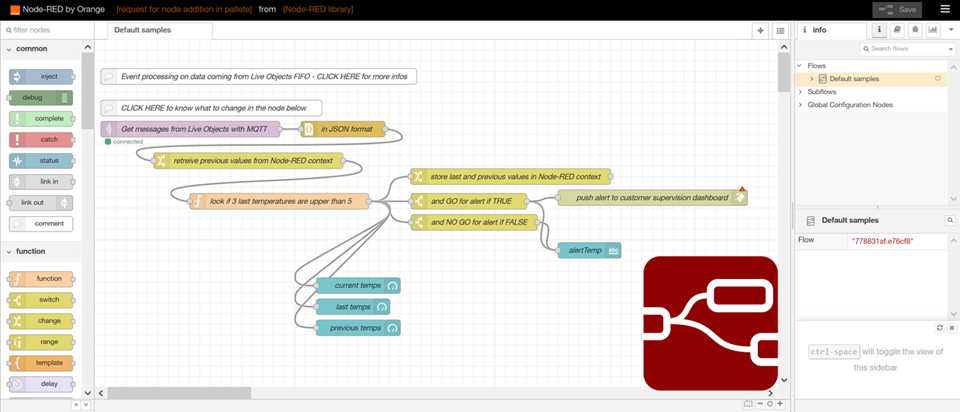Select Get messages from Live Objects MQTT node
The height and width of the screenshot is (412, 960).
point(190,129)
